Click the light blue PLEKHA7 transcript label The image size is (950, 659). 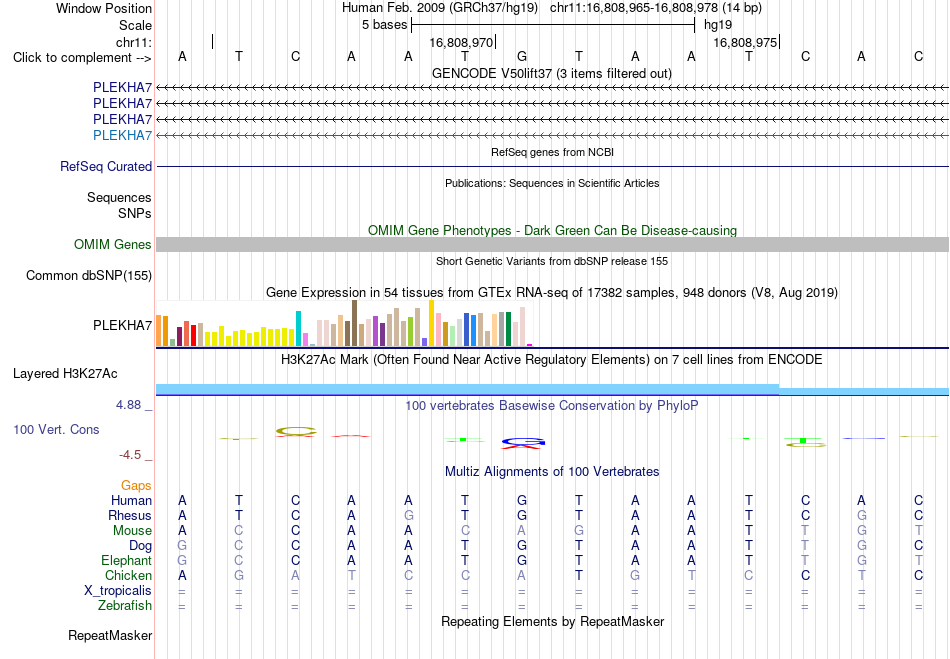(x=122, y=135)
